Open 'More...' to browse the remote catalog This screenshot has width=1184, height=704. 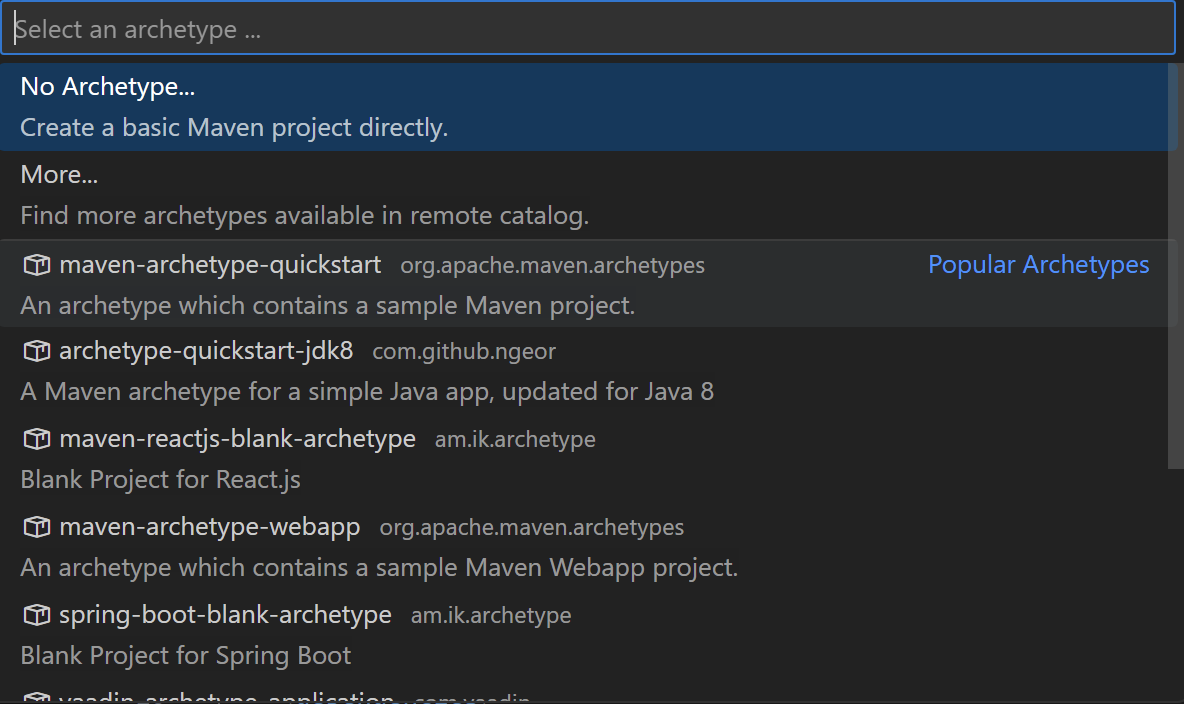pyautogui.click(x=587, y=195)
